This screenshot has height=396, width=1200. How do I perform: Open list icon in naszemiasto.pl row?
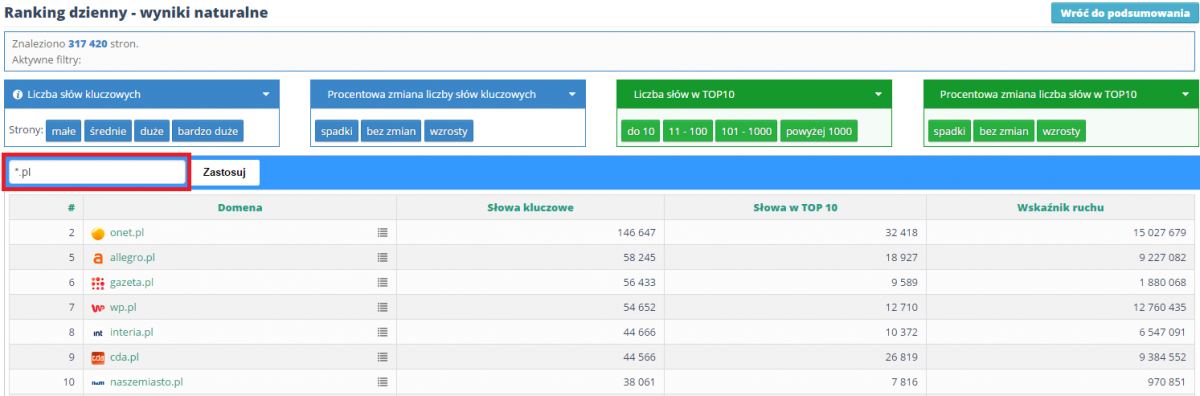pyautogui.click(x=382, y=383)
